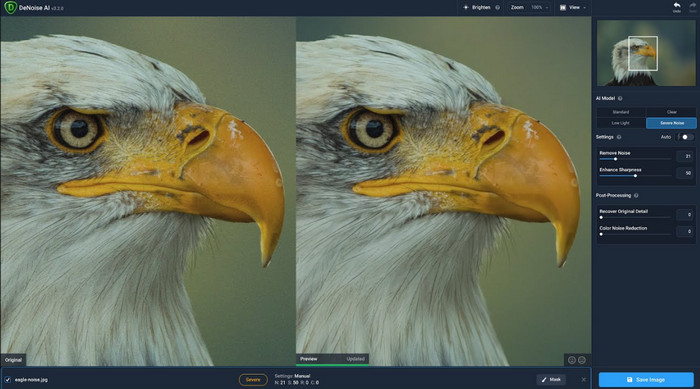Screen dimensions: 700x389
Task: Select the Standard AI model tab
Action: tap(621, 112)
